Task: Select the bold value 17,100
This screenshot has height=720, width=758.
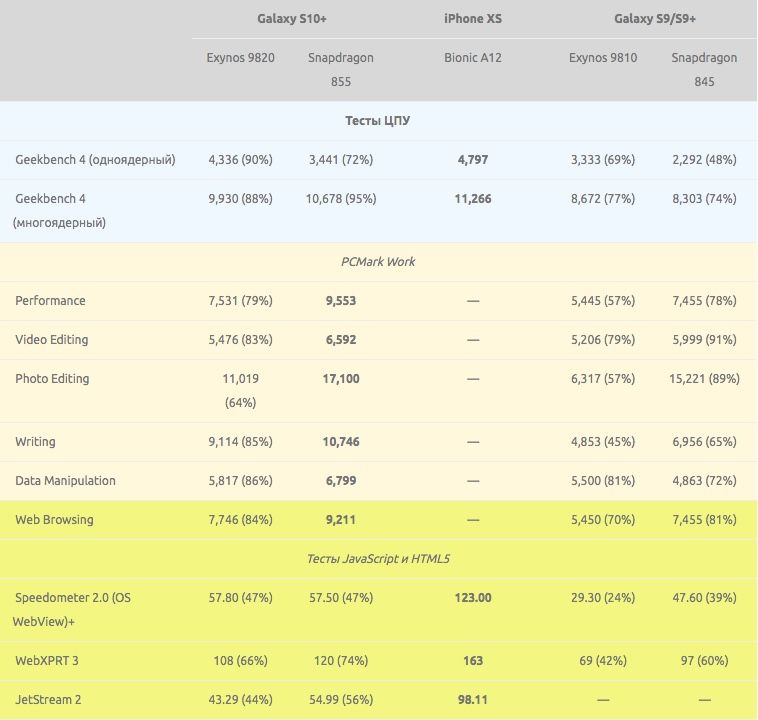Action: tap(341, 379)
